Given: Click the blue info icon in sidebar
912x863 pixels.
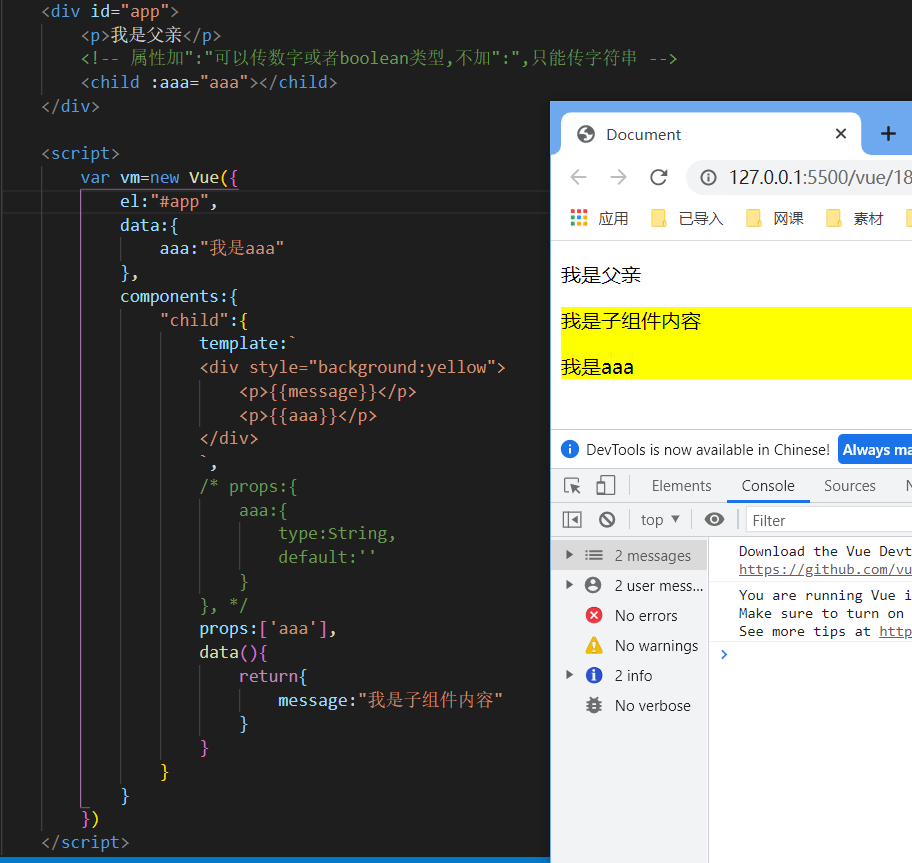Looking at the screenshot, I should (594, 675).
